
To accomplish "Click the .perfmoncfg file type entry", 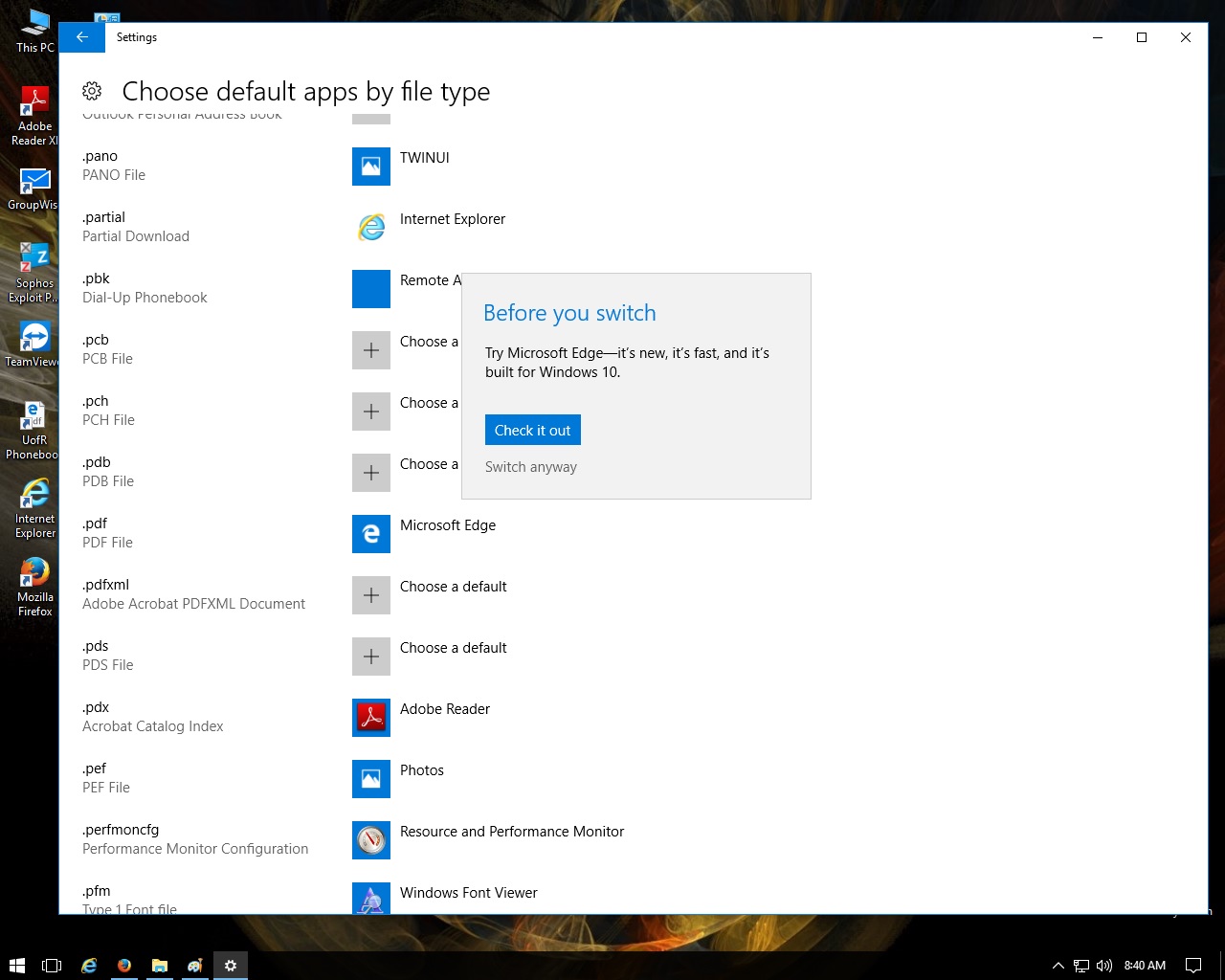I will click(195, 839).
